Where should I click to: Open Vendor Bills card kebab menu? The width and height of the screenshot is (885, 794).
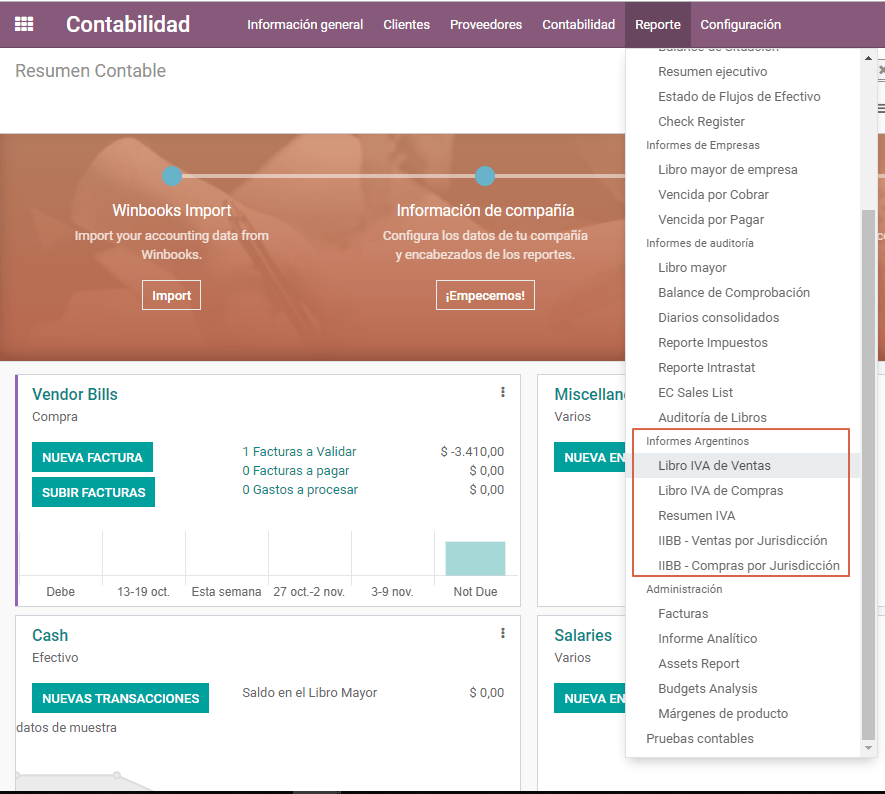click(x=502, y=393)
